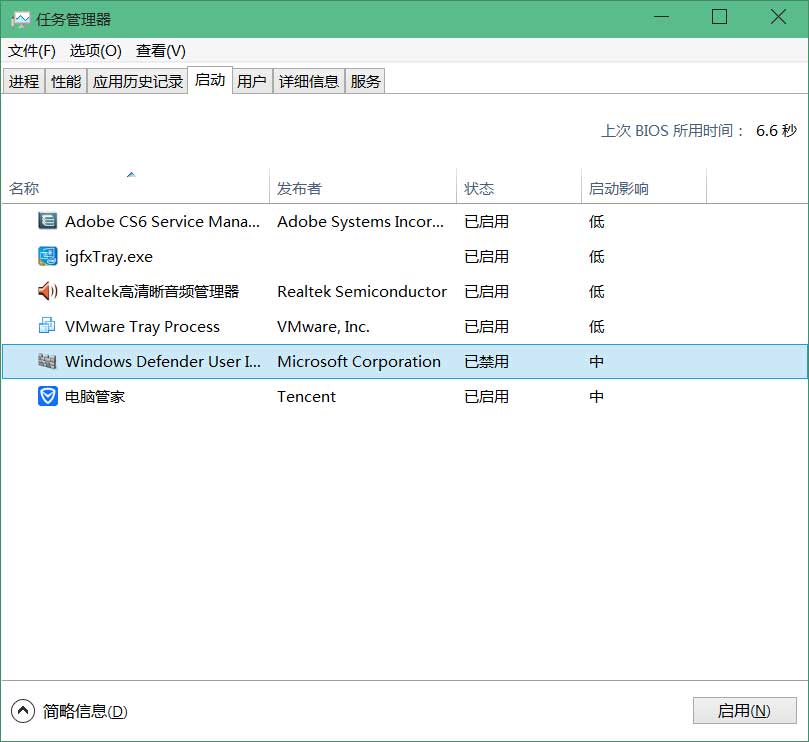Click the 6.6 秒 BIOS time value
Viewport: 809px width, 742px height.
pos(776,131)
